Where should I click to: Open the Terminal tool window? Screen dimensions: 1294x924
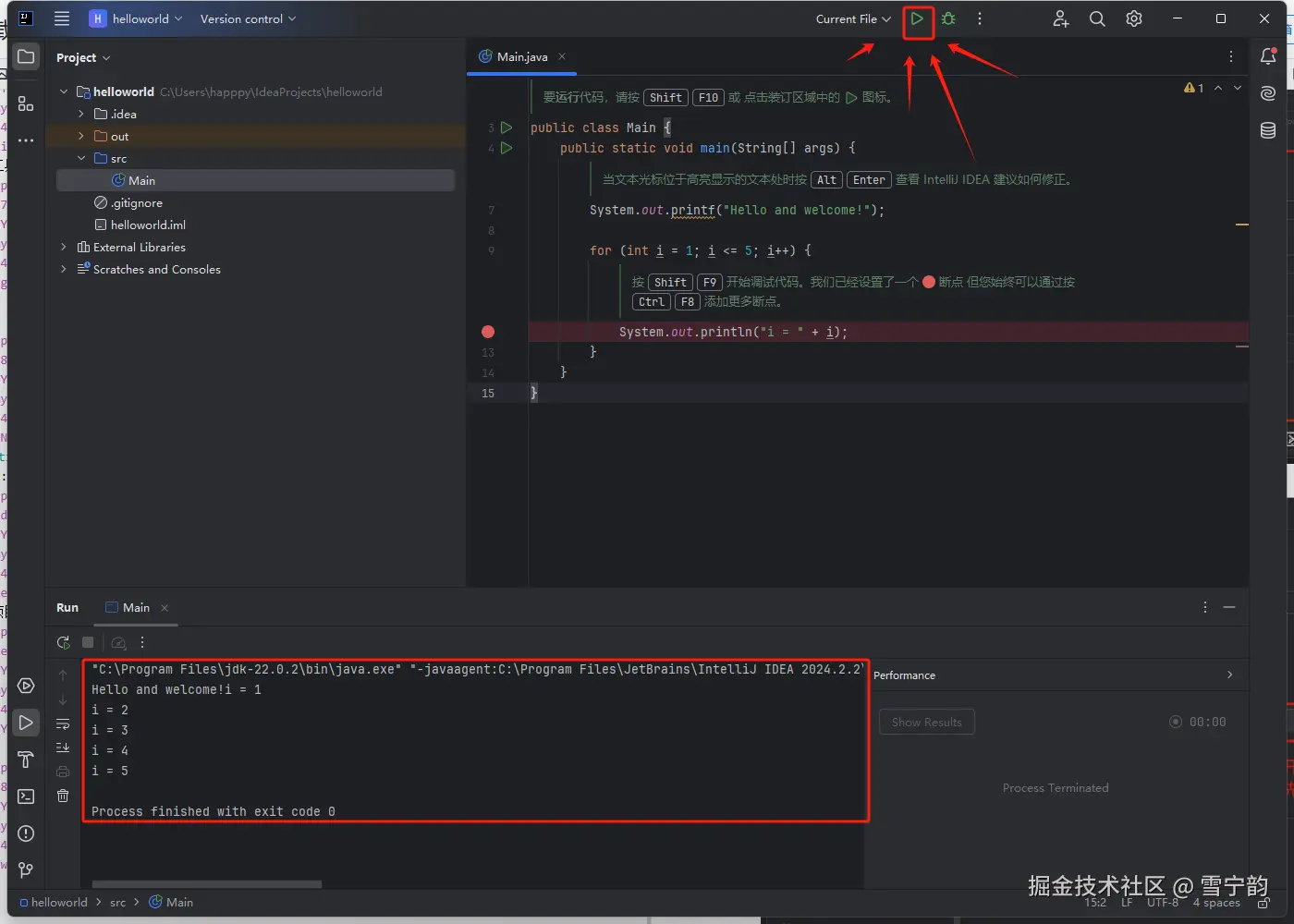click(26, 796)
